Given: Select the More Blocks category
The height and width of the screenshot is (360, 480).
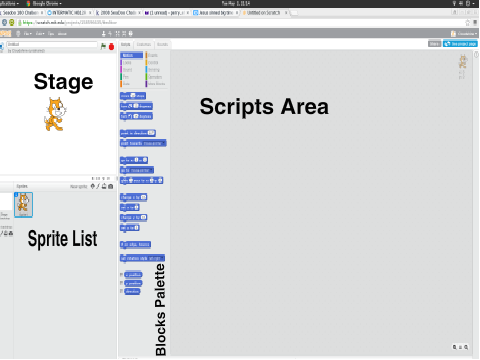Looking at the screenshot, I should (156, 84).
